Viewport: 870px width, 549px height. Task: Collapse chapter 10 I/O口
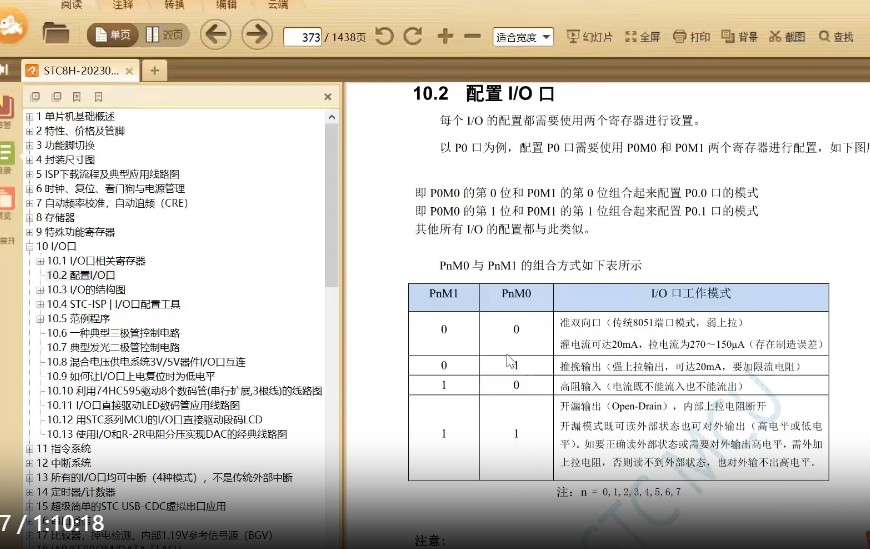click(29, 246)
